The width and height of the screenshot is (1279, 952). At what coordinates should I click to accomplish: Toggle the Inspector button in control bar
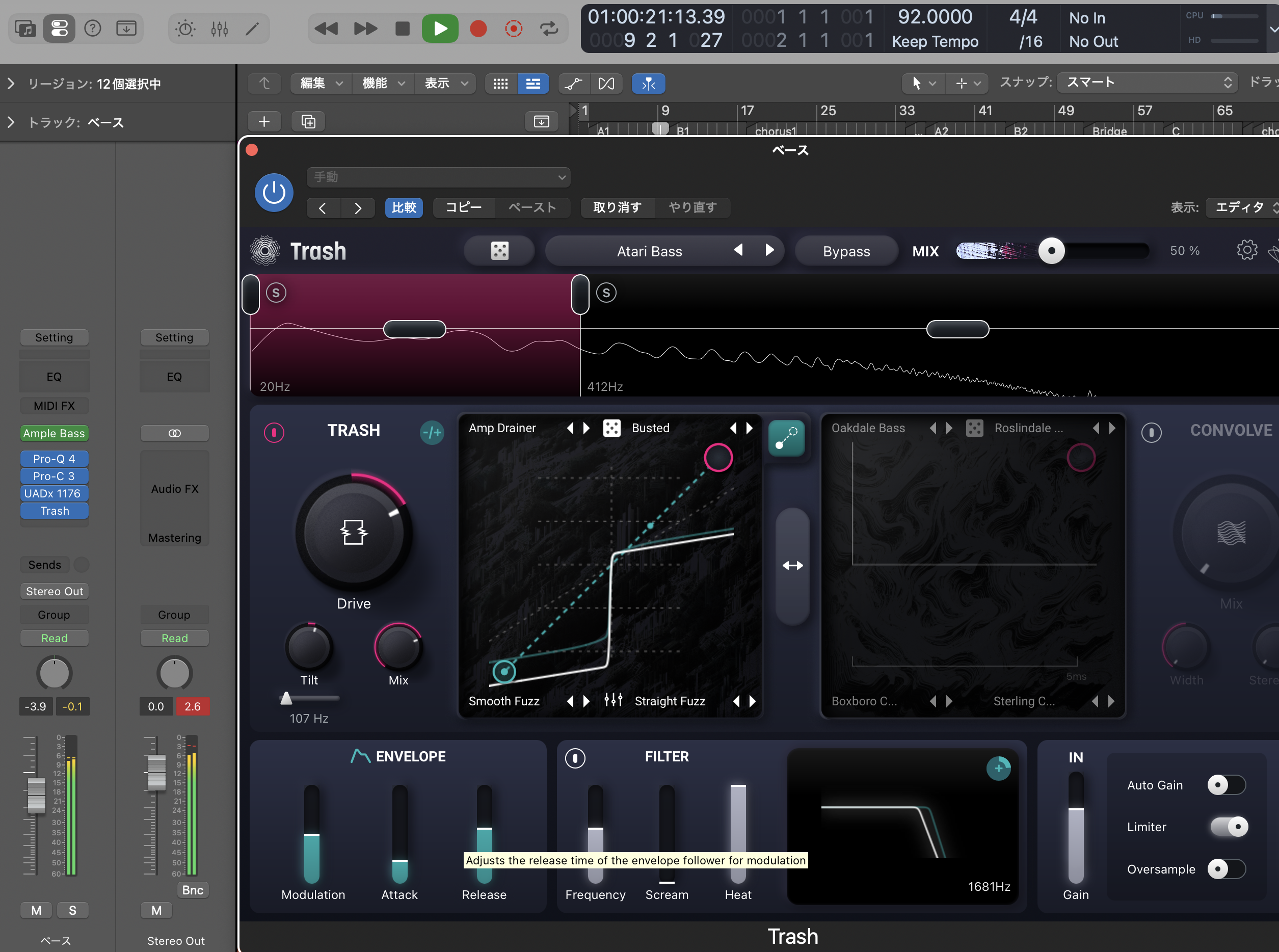[x=59, y=28]
